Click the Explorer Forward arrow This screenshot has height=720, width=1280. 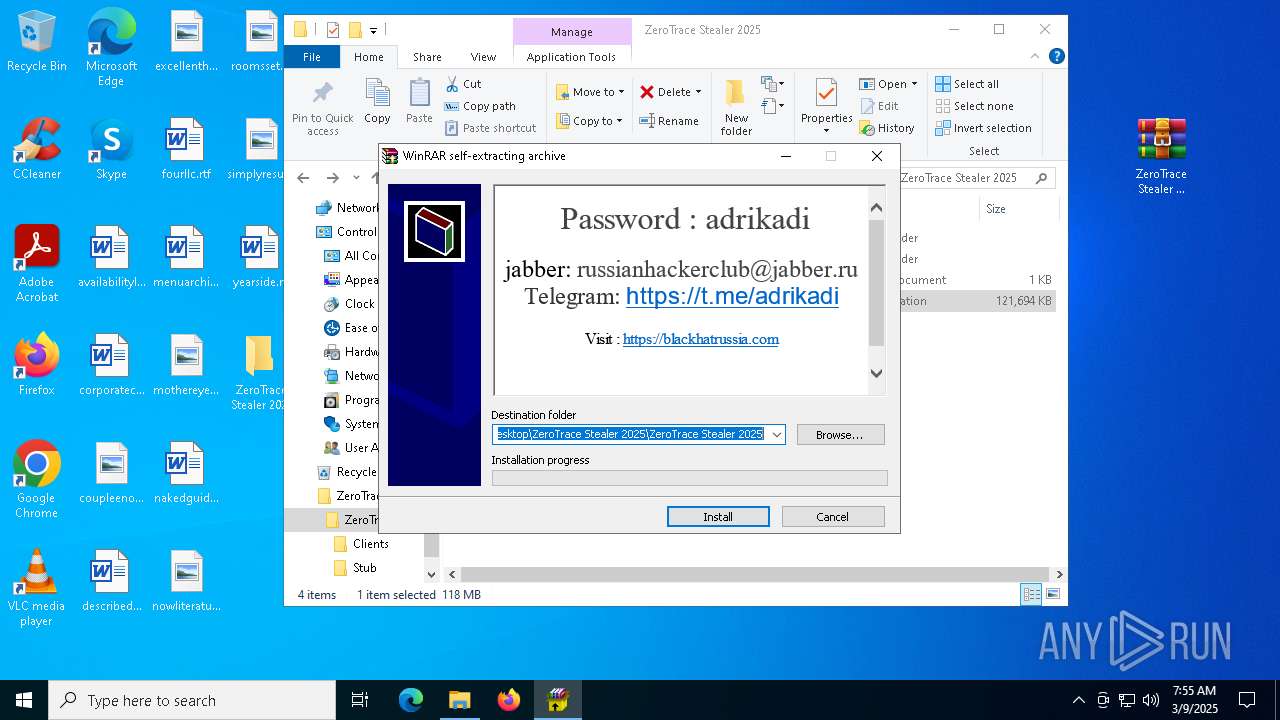[333, 178]
